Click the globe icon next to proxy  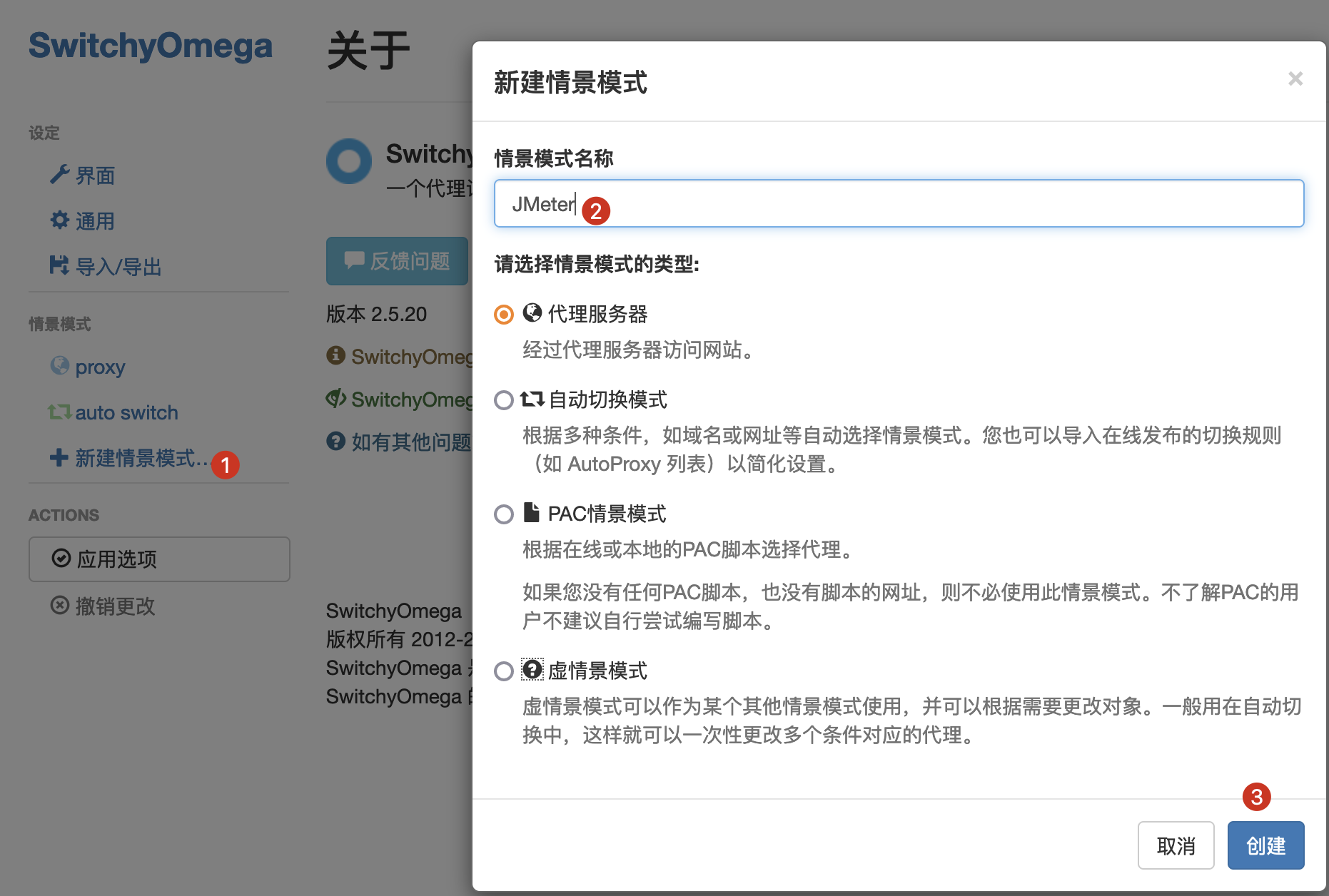(x=60, y=365)
